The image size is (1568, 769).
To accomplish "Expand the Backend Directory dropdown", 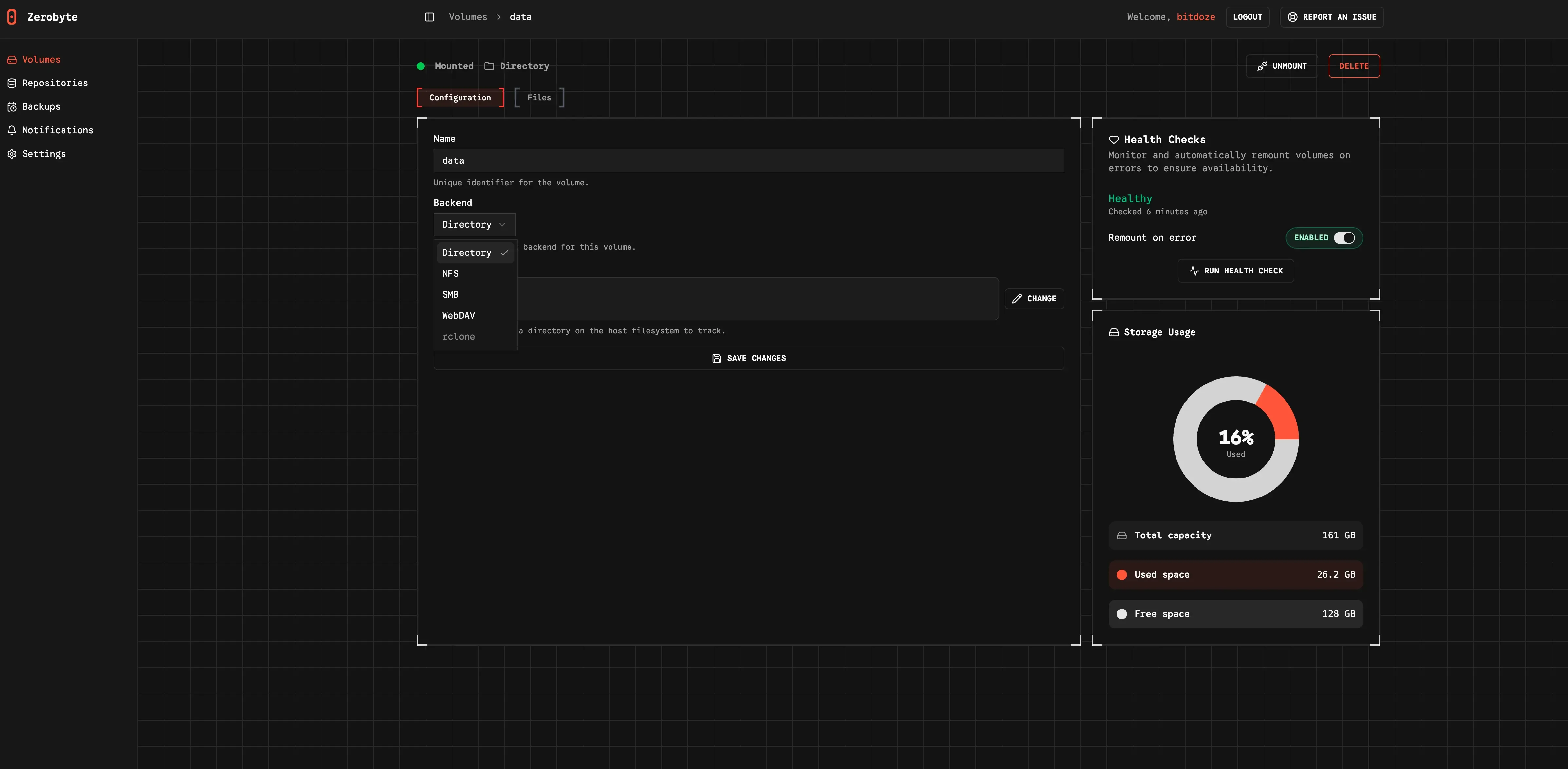I will (x=474, y=225).
